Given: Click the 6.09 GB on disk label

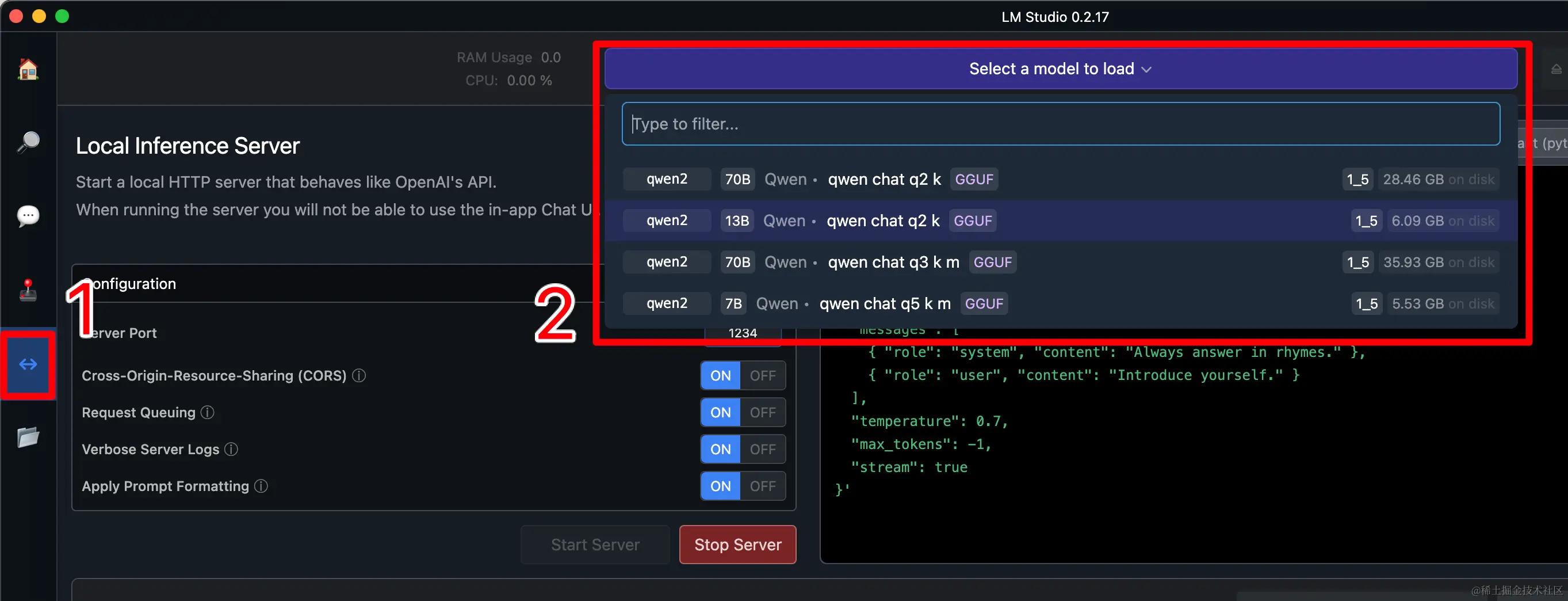Looking at the screenshot, I should [1443, 220].
